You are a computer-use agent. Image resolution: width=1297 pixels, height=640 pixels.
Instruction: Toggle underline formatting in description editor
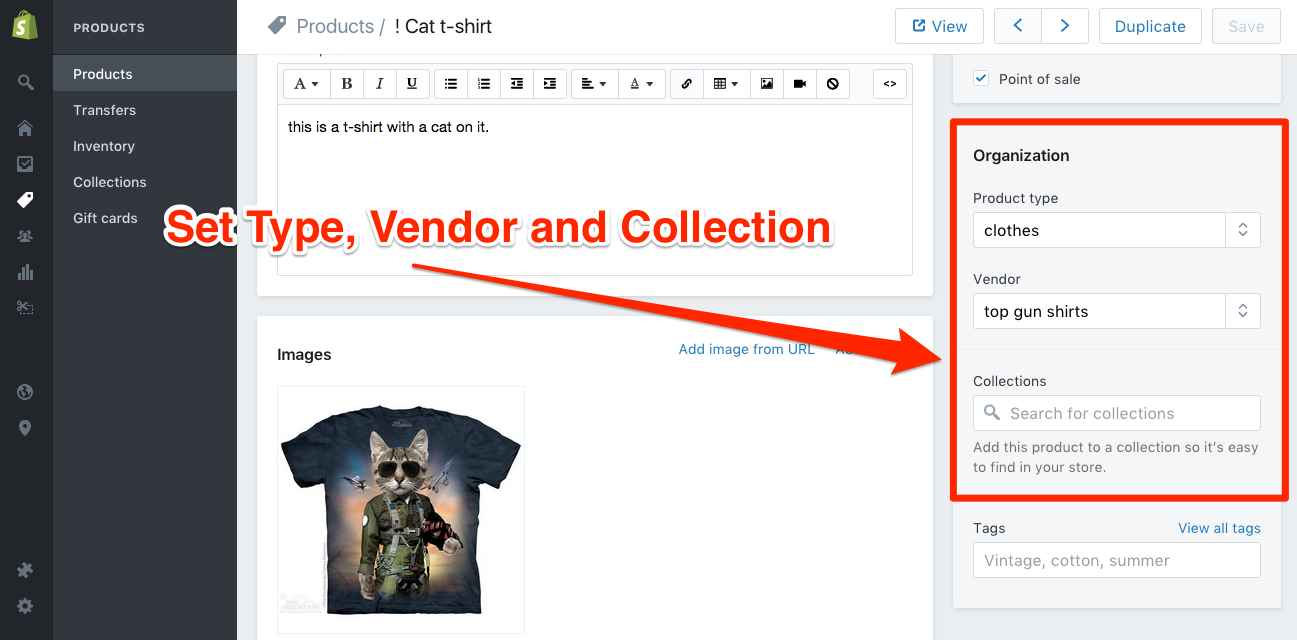[413, 84]
